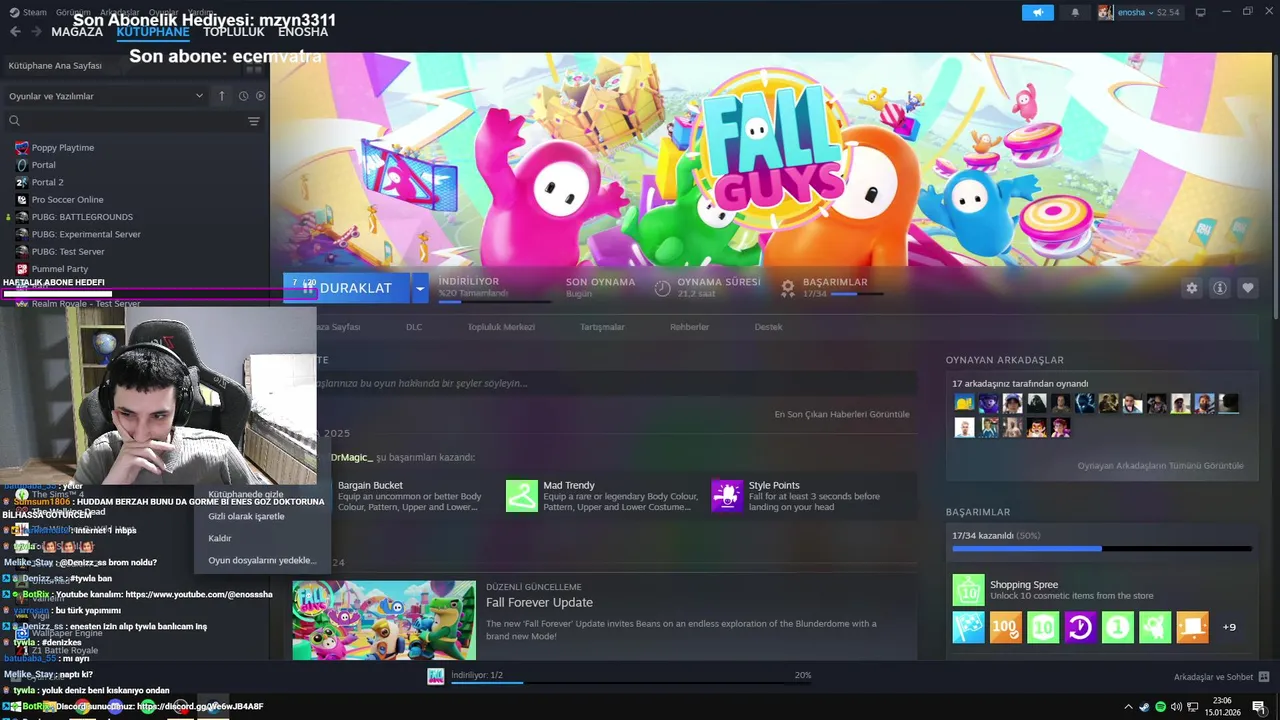Open the notifications bell

[1075, 12]
